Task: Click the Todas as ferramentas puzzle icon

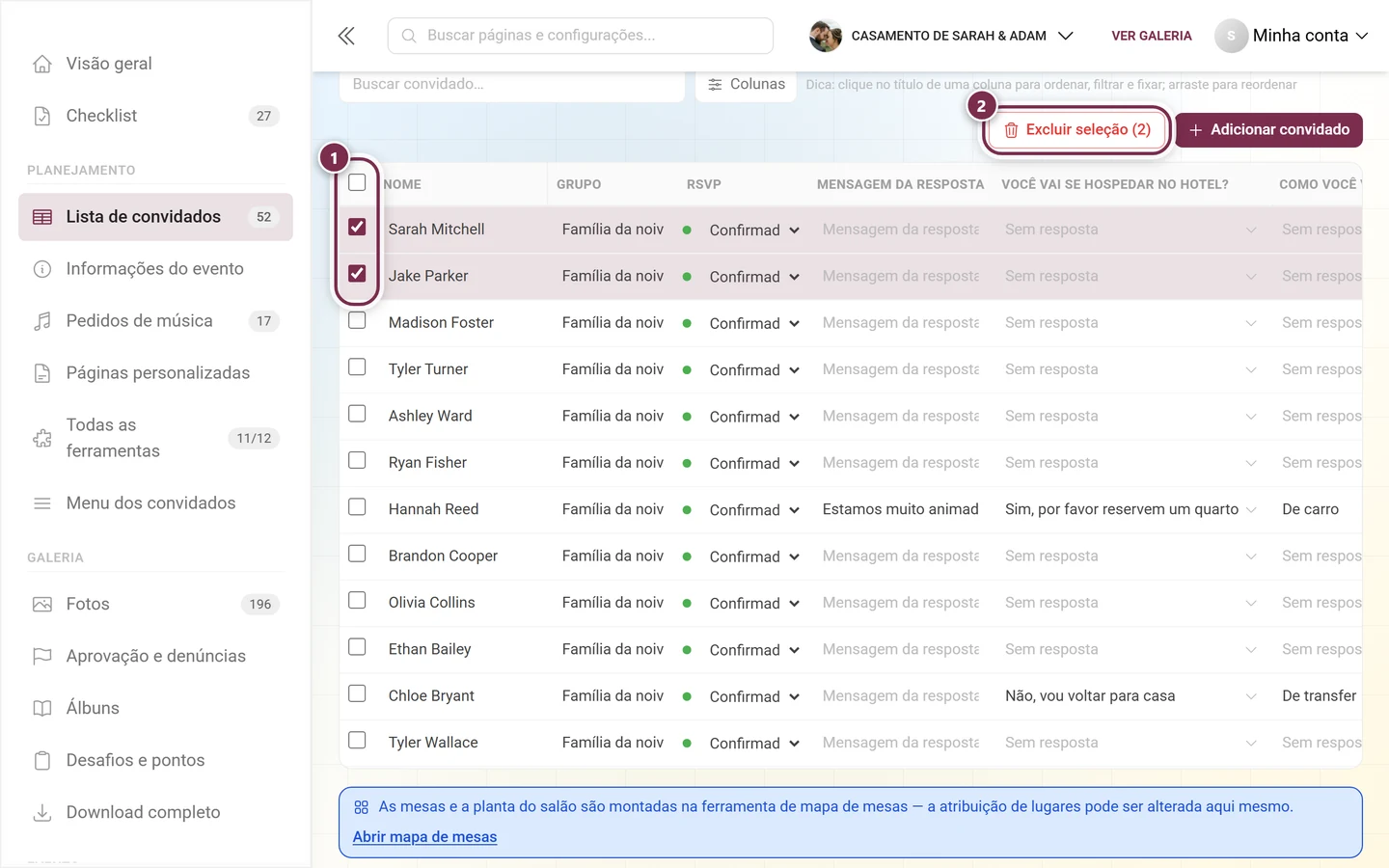Action: point(42,438)
